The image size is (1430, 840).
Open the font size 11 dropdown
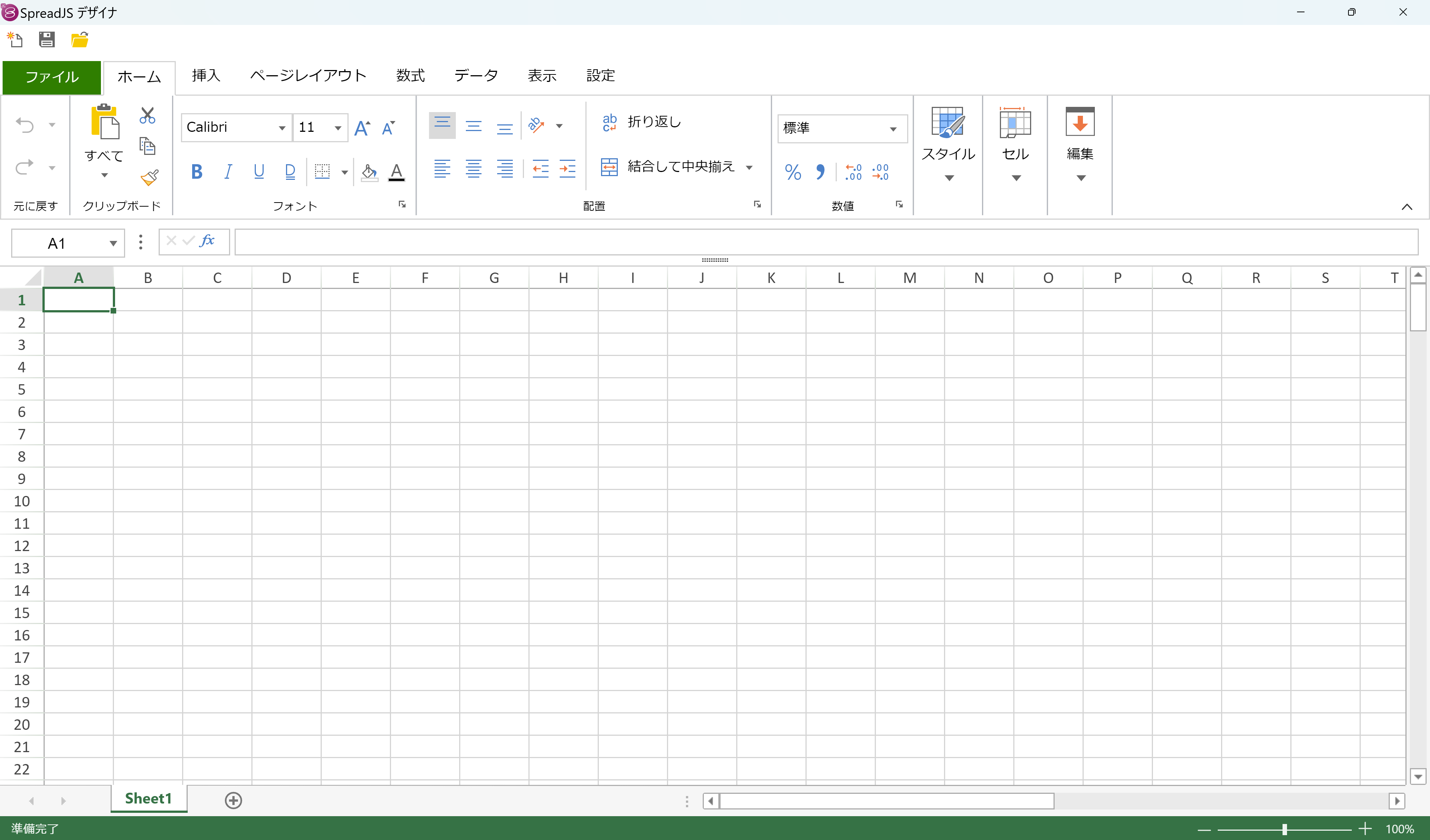coord(338,128)
